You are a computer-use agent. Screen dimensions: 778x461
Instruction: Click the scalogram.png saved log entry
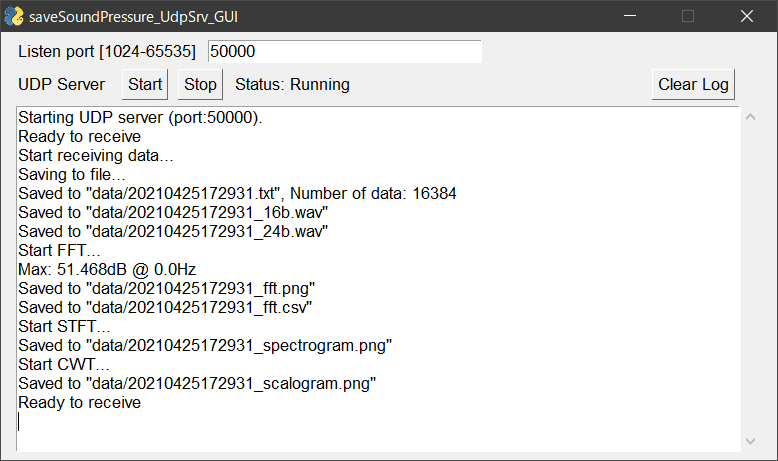point(197,384)
